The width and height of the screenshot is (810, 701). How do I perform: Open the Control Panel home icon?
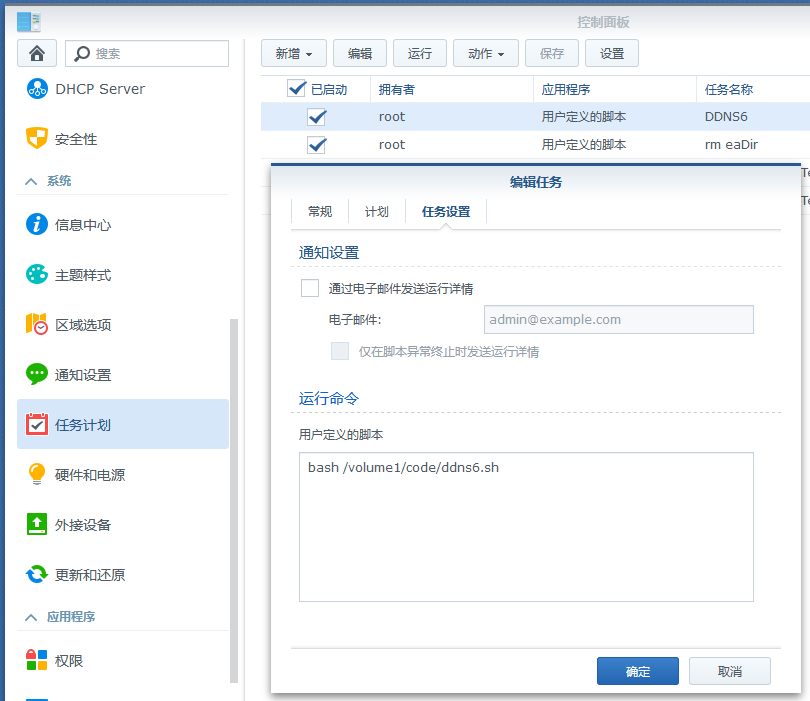pyautogui.click(x=37, y=53)
